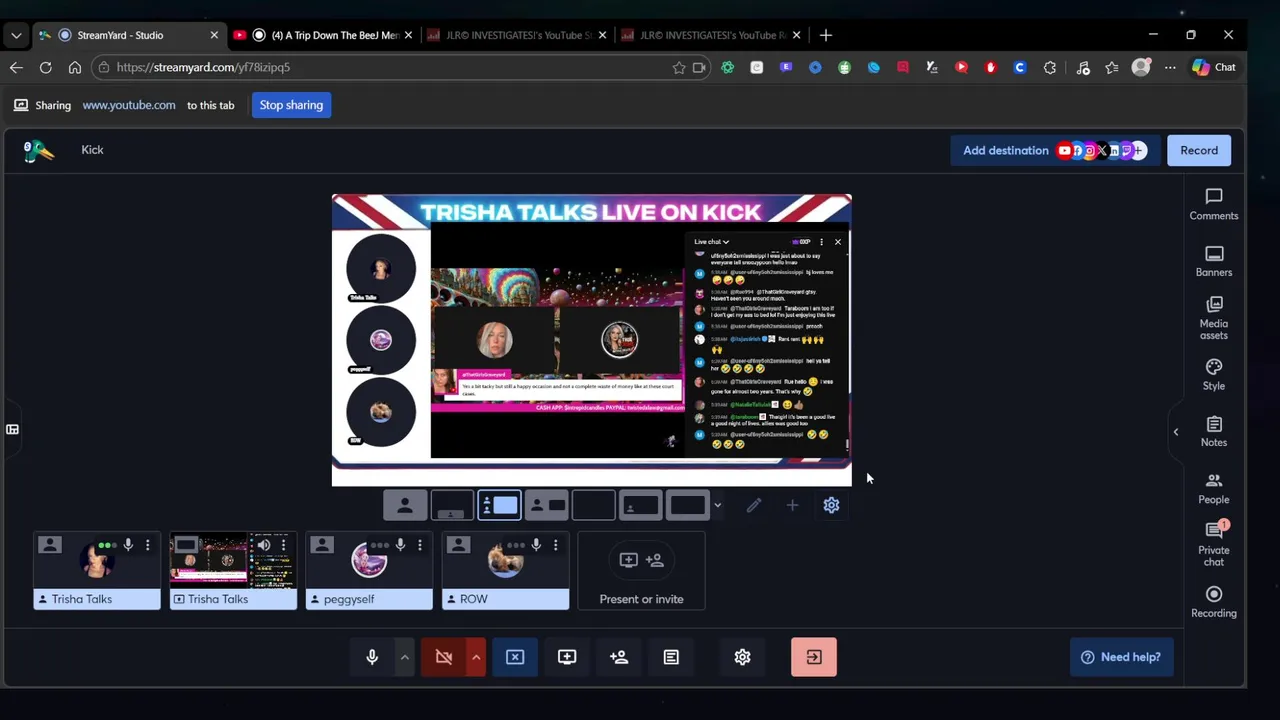This screenshot has width=1280, height=720.
Task: Click the www.youtube.com sharing link
Action: tap(129, 105)
